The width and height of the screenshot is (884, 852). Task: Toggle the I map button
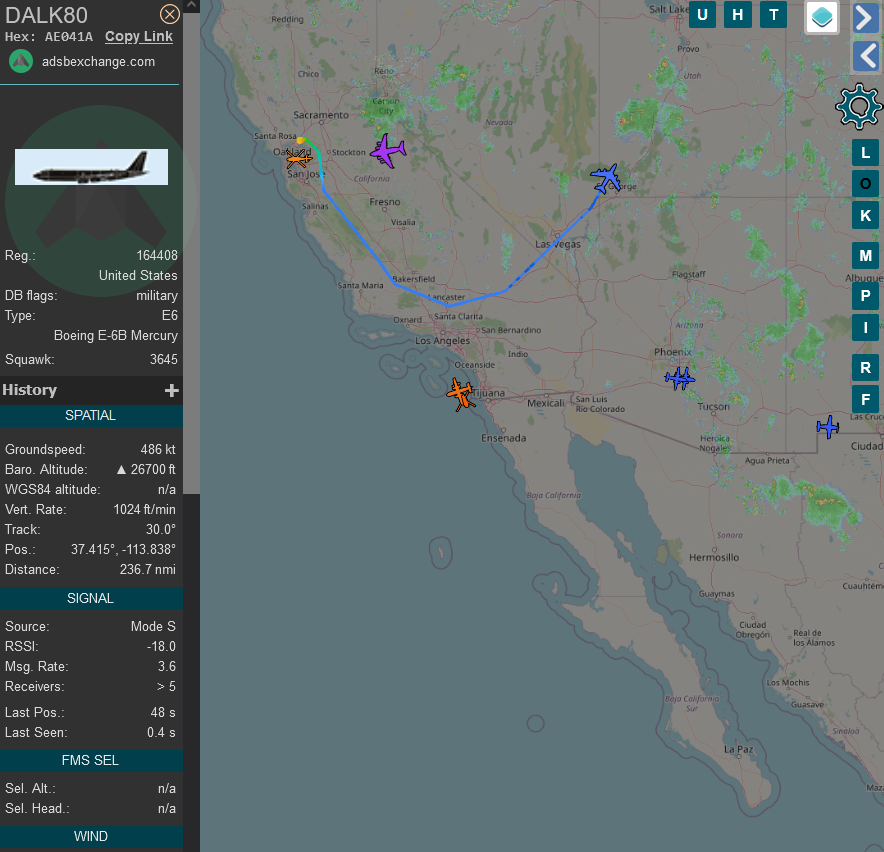point(865,328)
